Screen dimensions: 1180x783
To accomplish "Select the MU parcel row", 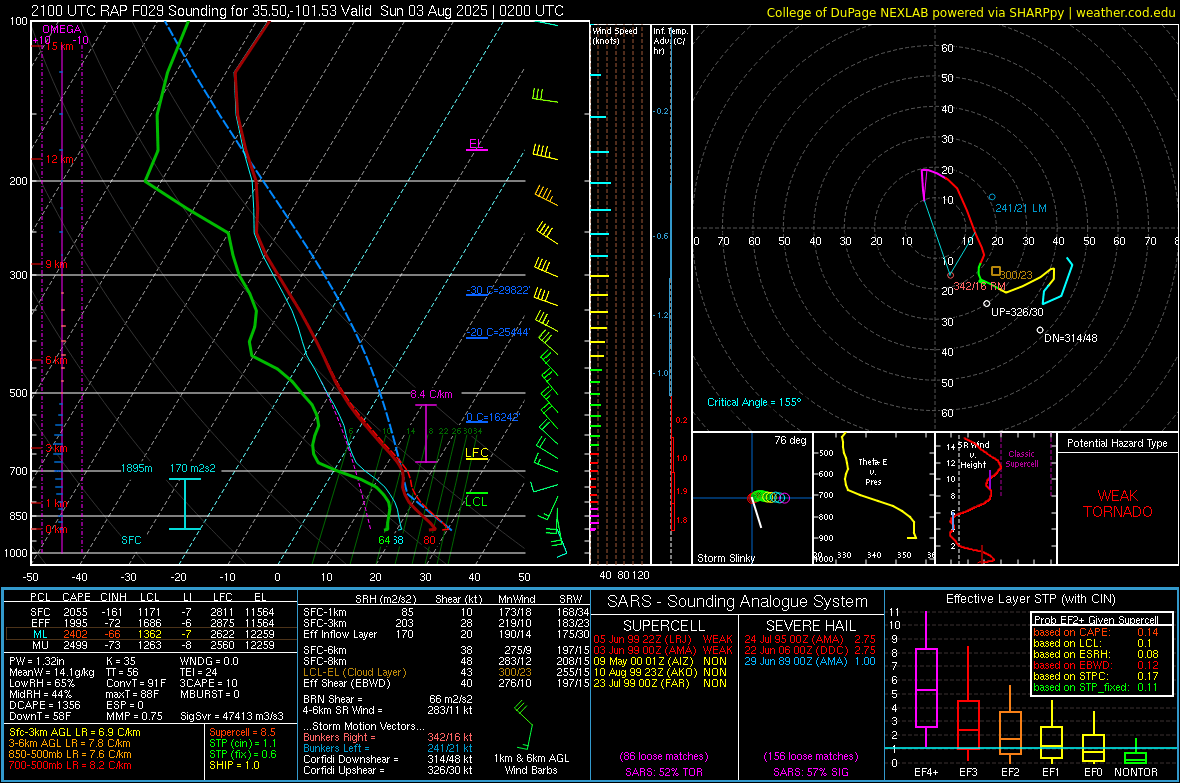I will [x=151, y=645].
